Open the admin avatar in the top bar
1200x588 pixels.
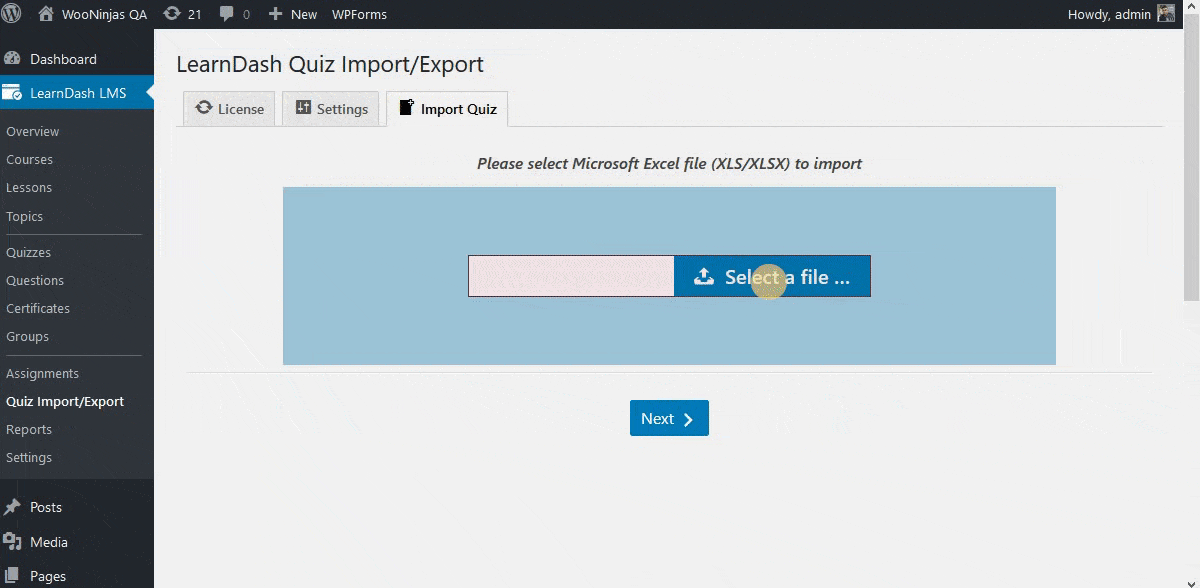pos(1165,14)
